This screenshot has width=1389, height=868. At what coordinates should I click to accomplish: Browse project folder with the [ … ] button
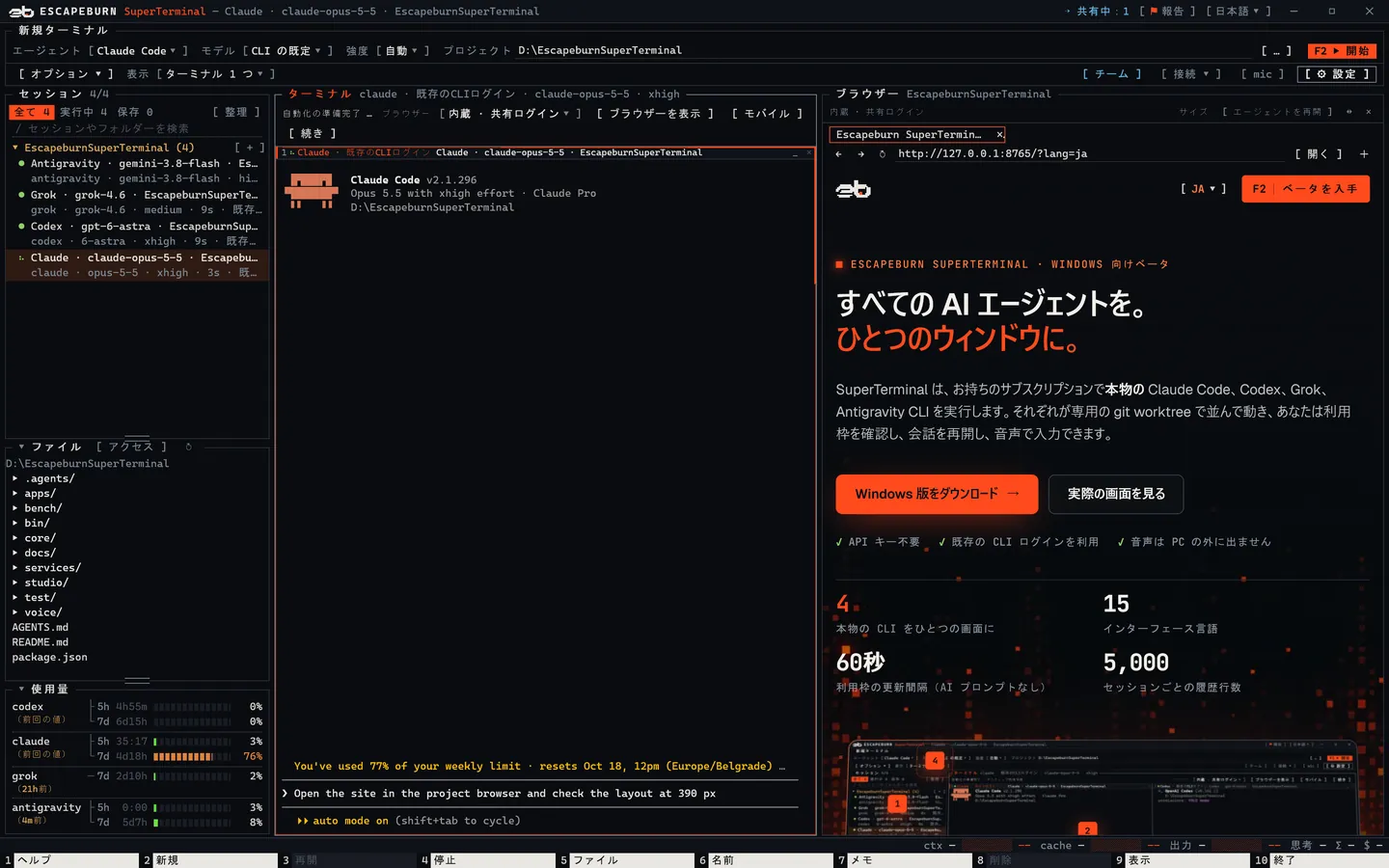click(x=1276, y=51)
